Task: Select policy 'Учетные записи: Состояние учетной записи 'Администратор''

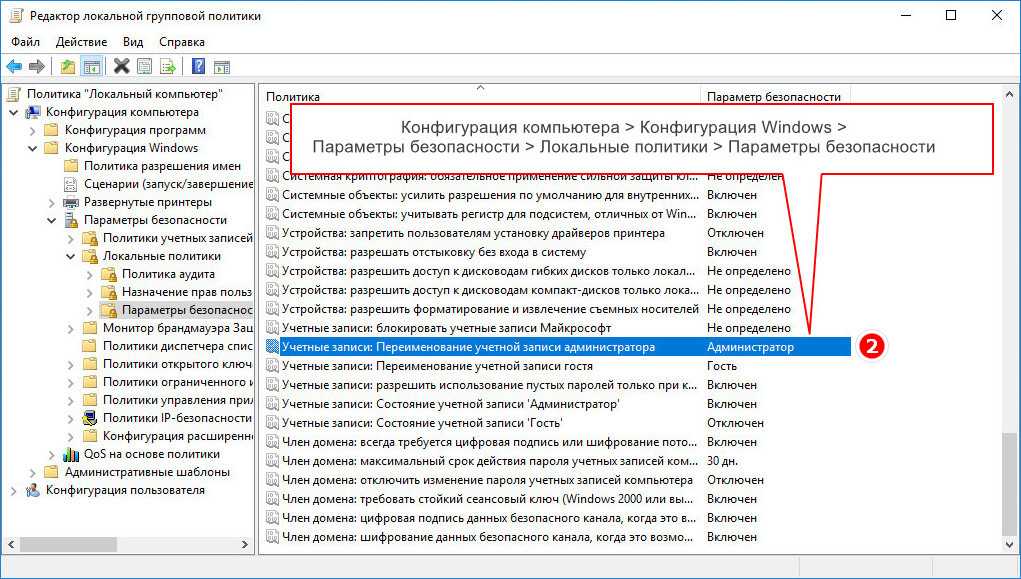Action: tap(451, 404)
